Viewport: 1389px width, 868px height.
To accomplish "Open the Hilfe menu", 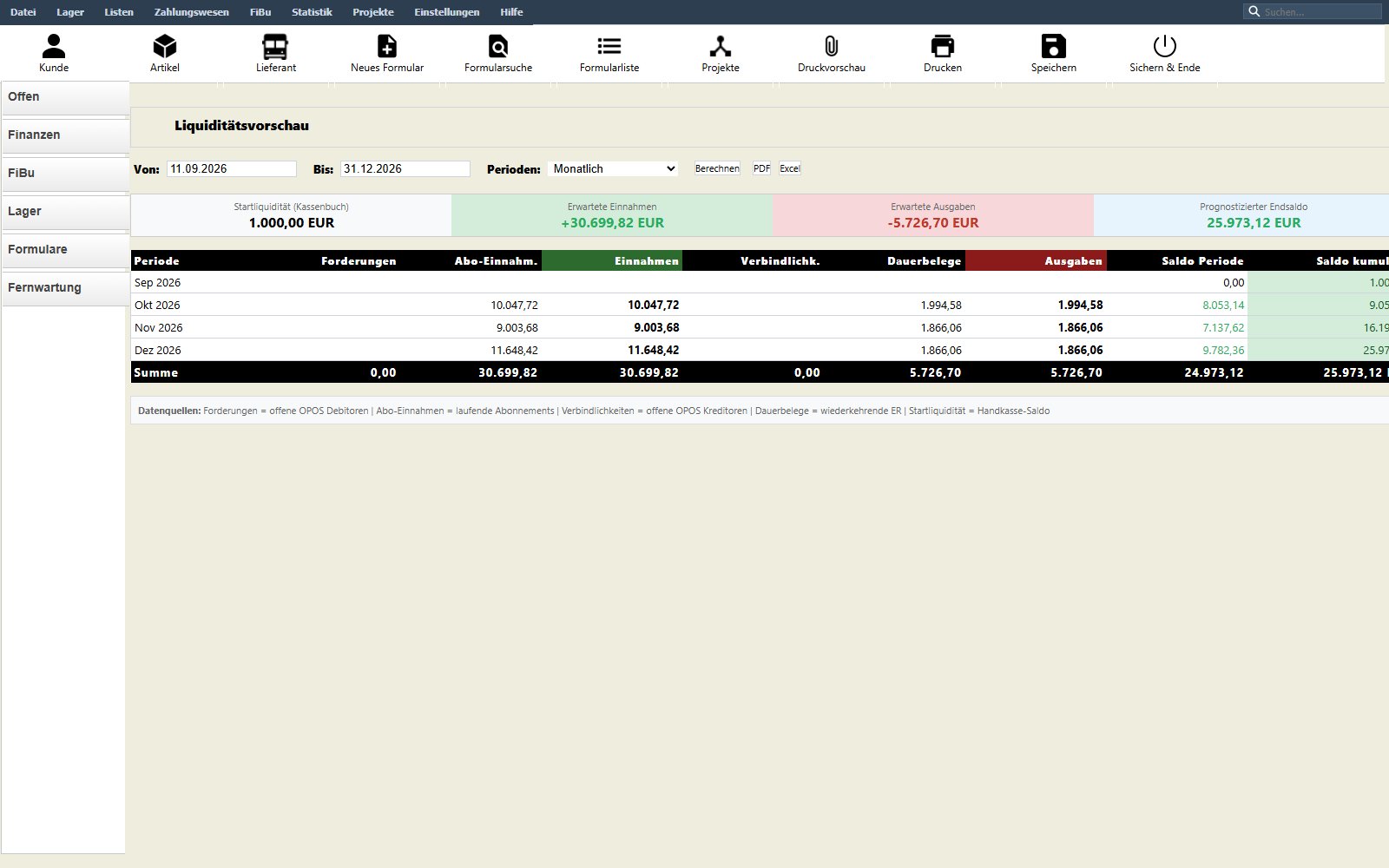I will pyautogui.click(x=511, y=12).
